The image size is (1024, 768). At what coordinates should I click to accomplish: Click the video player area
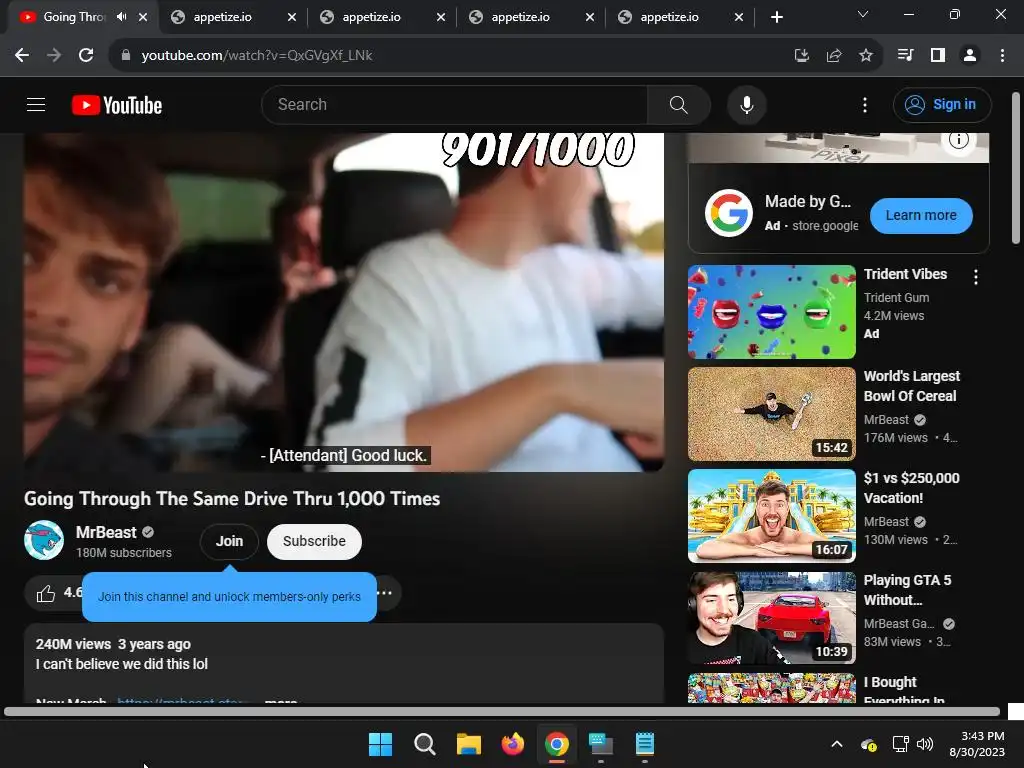344,302
